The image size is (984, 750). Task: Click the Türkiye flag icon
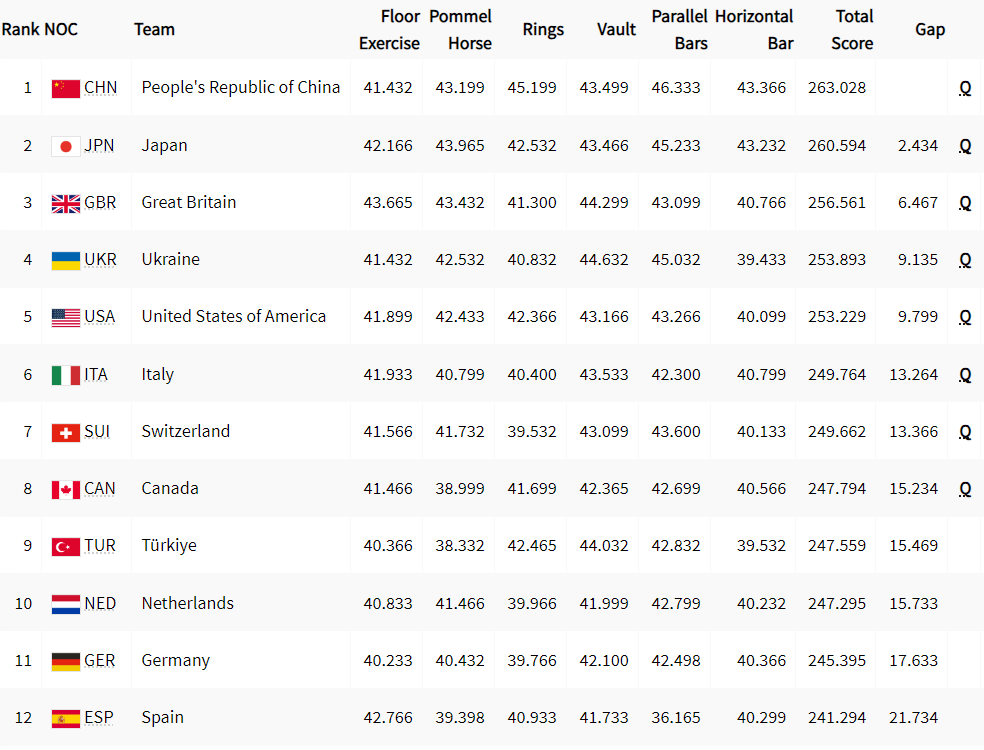click(66, 547)
